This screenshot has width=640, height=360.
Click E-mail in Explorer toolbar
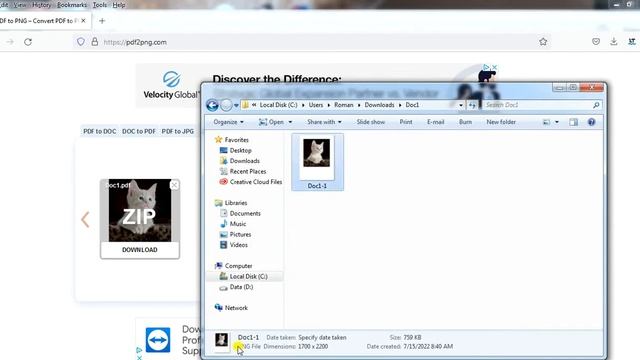436,122
